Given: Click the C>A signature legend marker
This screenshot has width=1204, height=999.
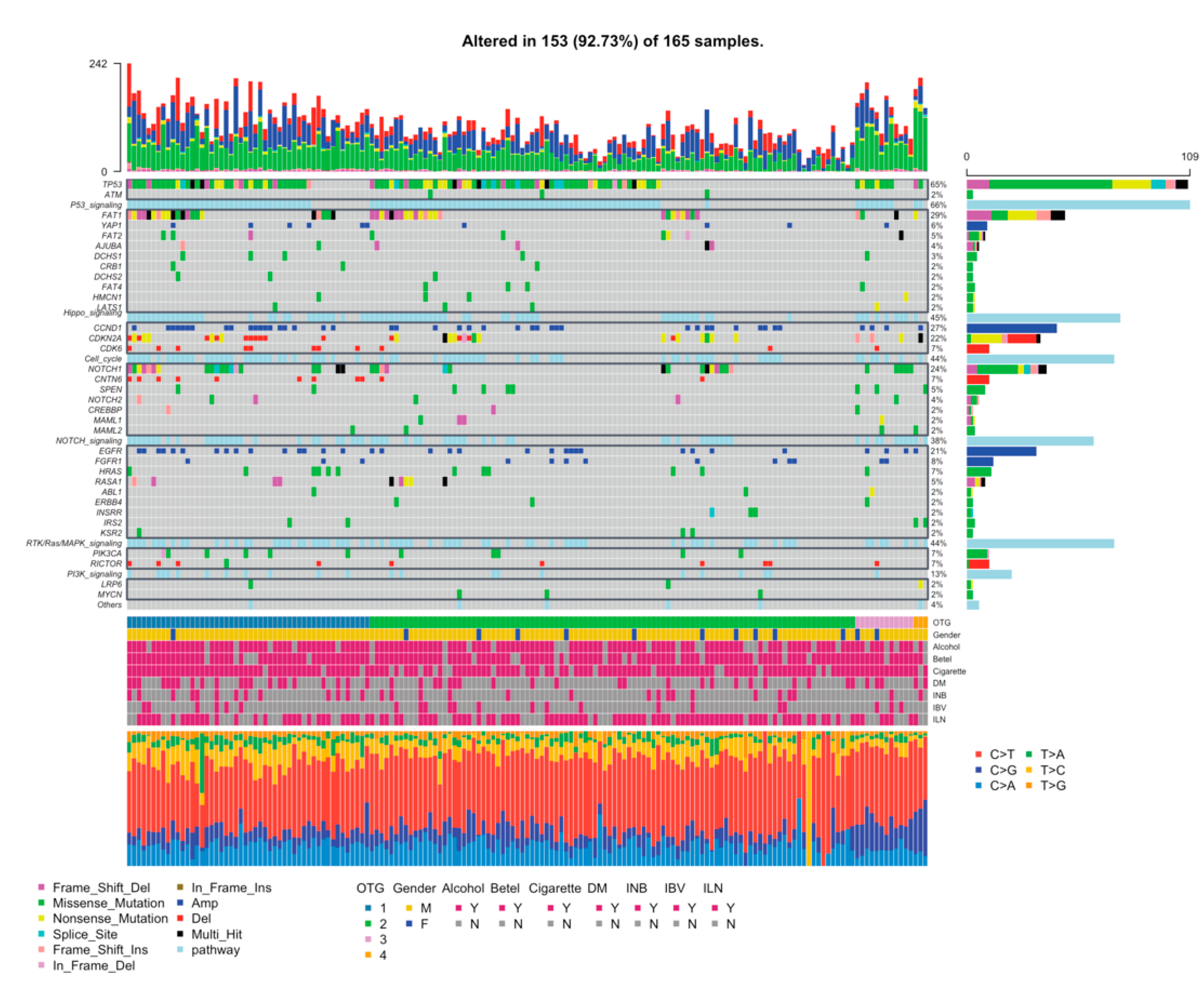Looking at the screenshot, I should [x=978, y=785].
